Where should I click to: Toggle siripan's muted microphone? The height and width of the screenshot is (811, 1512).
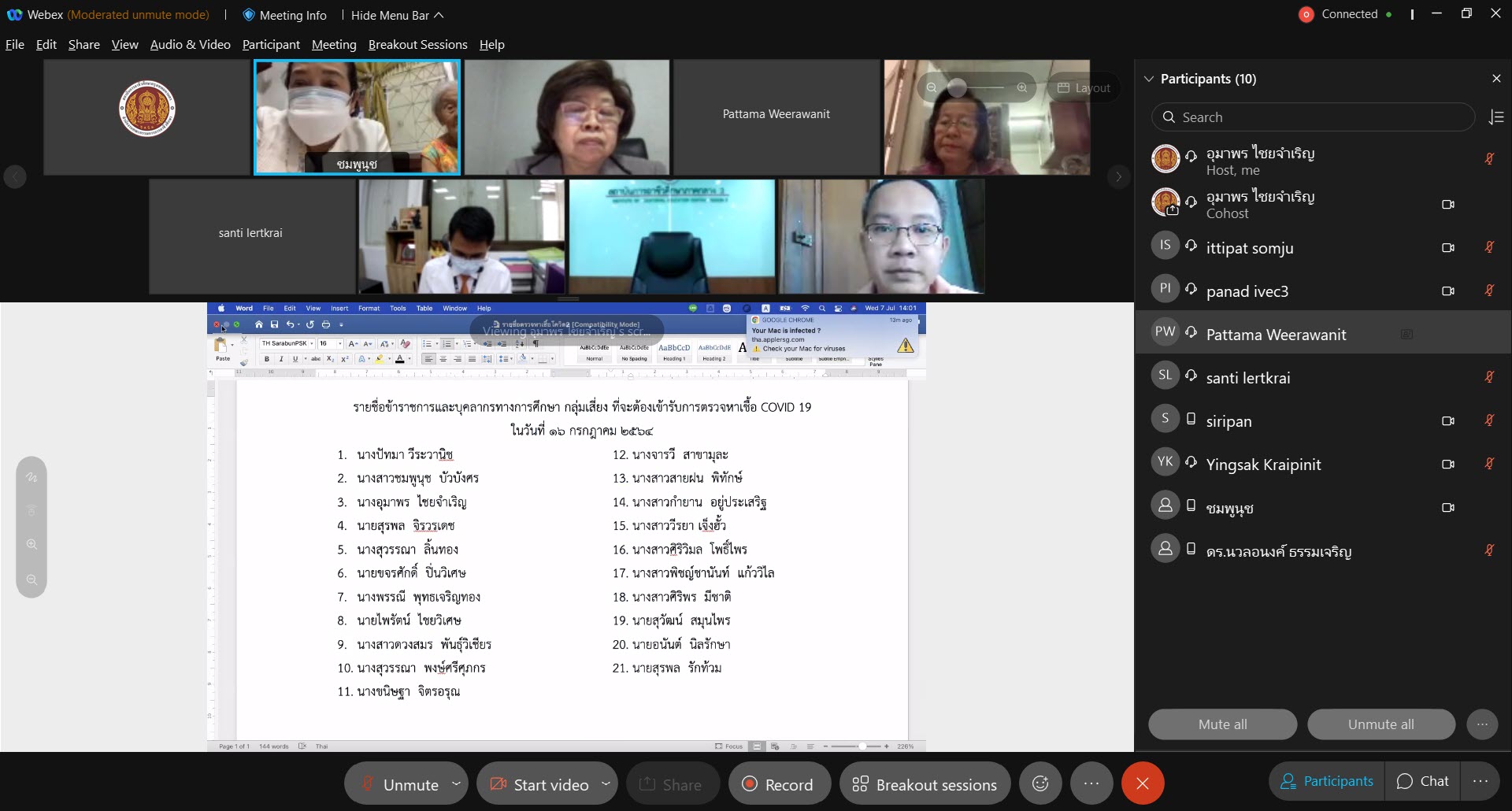[x=1489, y=421]
